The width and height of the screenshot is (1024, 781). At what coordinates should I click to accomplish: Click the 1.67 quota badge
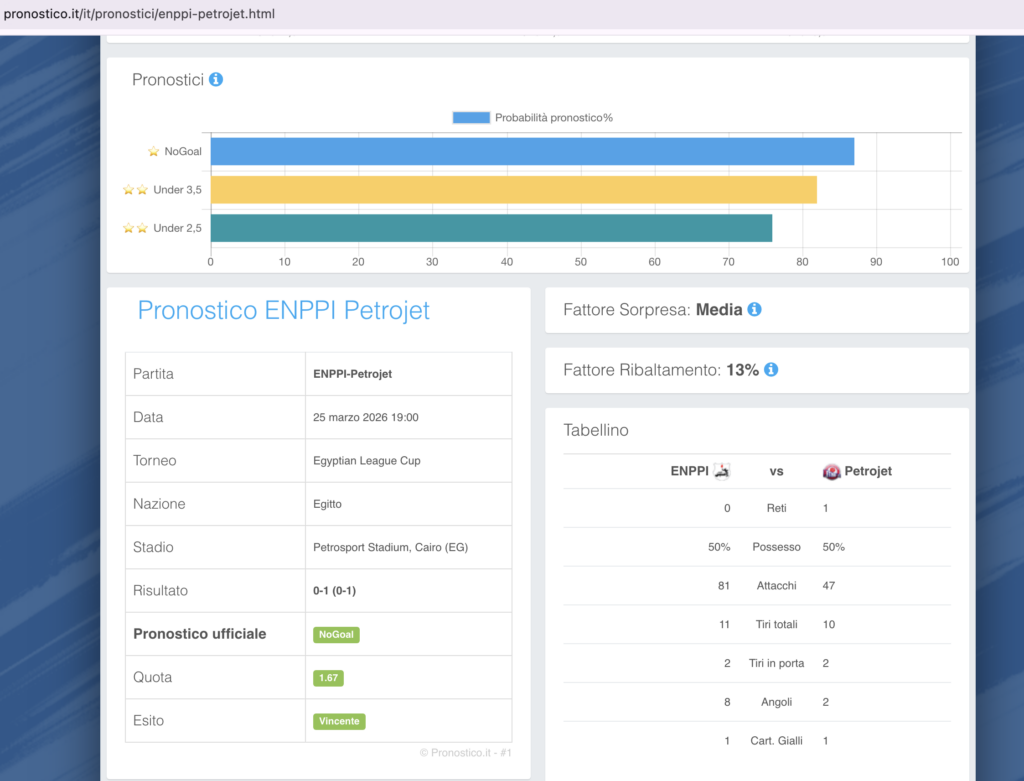tap(328, 678)
